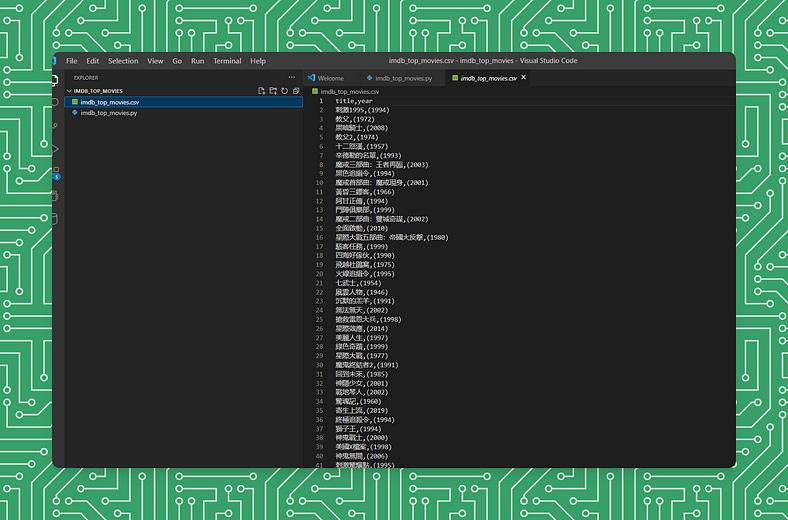Click the csv file icon in the active editor tab
The height and width of the screenshot is (520, 788).
[455, 78]
